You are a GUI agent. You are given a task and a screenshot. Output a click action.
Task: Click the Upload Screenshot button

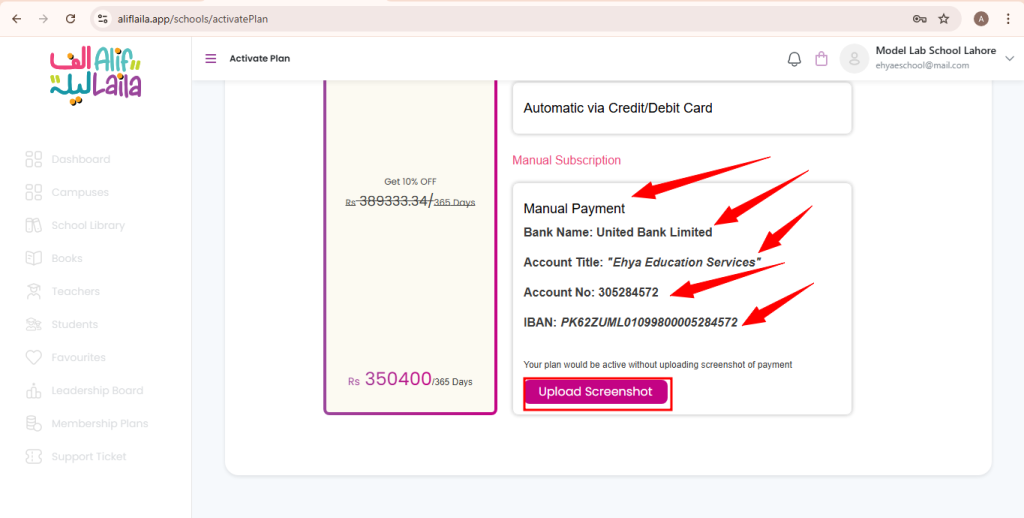[596, 392]
